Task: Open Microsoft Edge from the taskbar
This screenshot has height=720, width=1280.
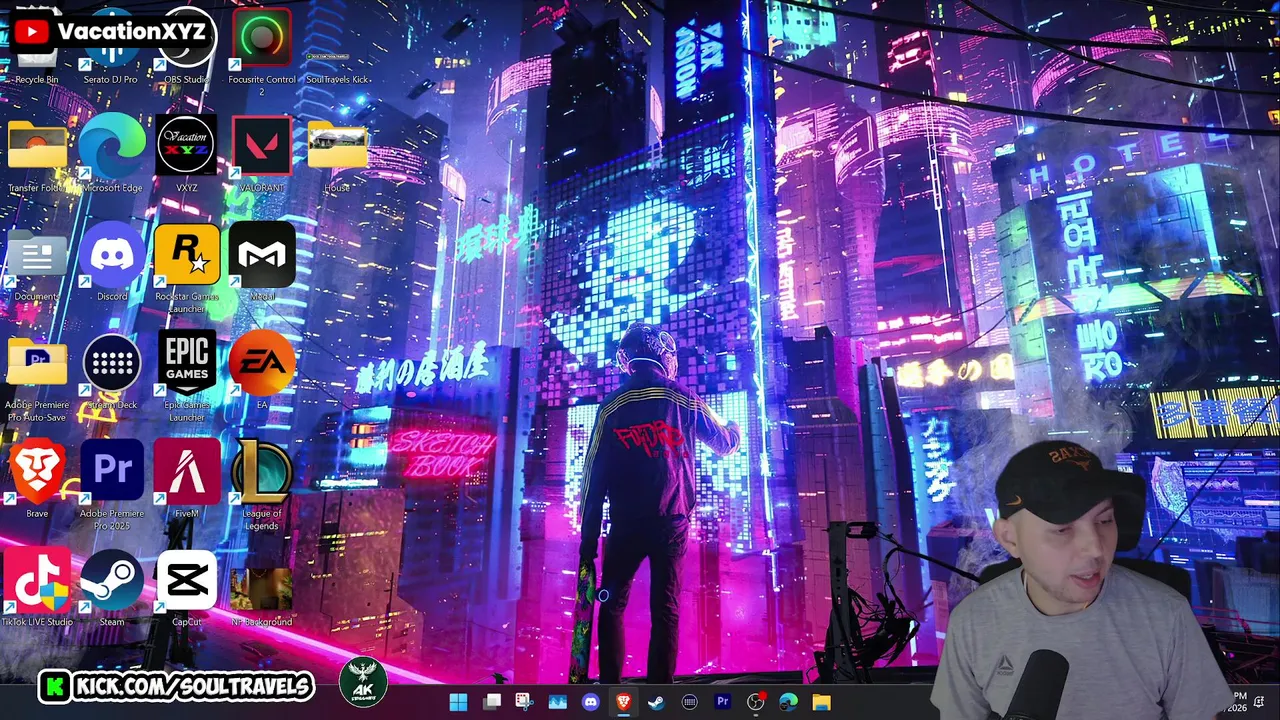Action: 788,702
